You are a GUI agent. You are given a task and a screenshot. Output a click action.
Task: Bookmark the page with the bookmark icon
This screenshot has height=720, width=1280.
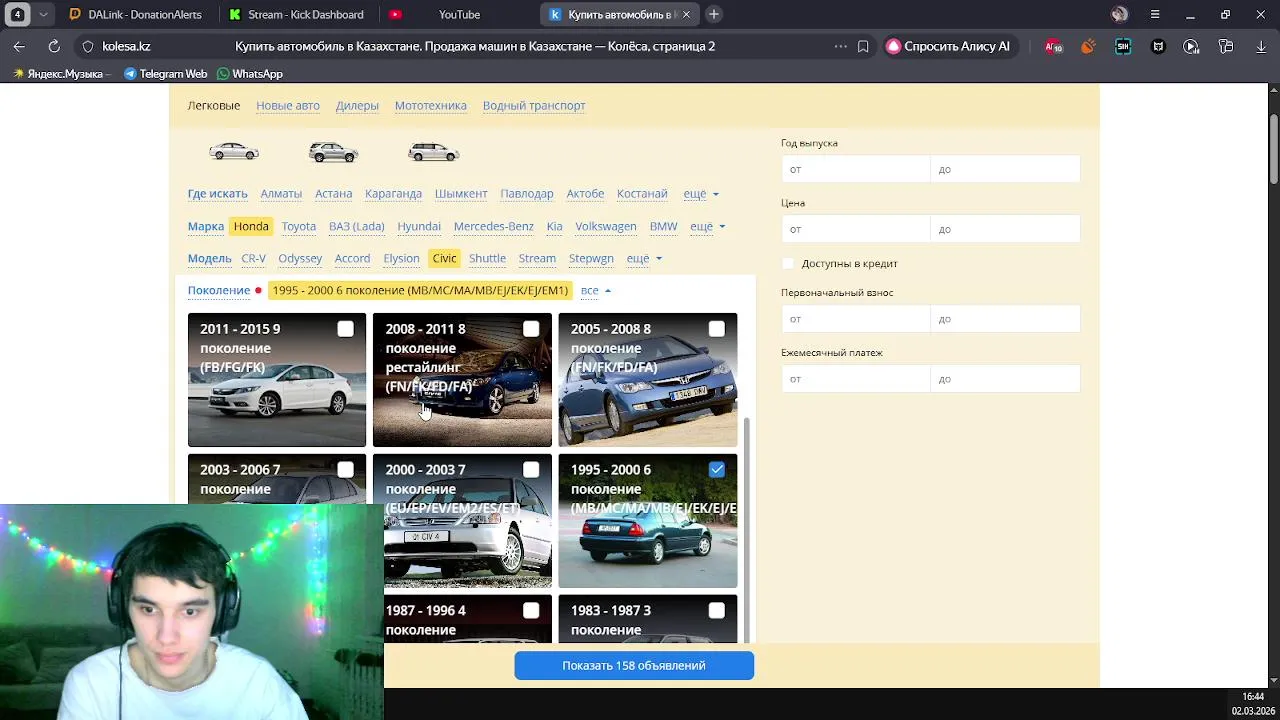(863, 46)
